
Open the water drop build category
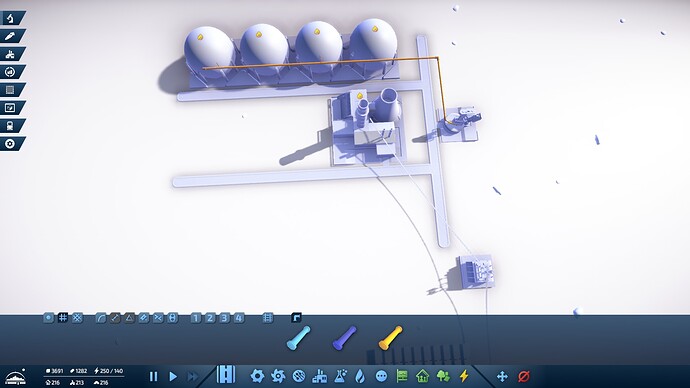tap(360, 377)
